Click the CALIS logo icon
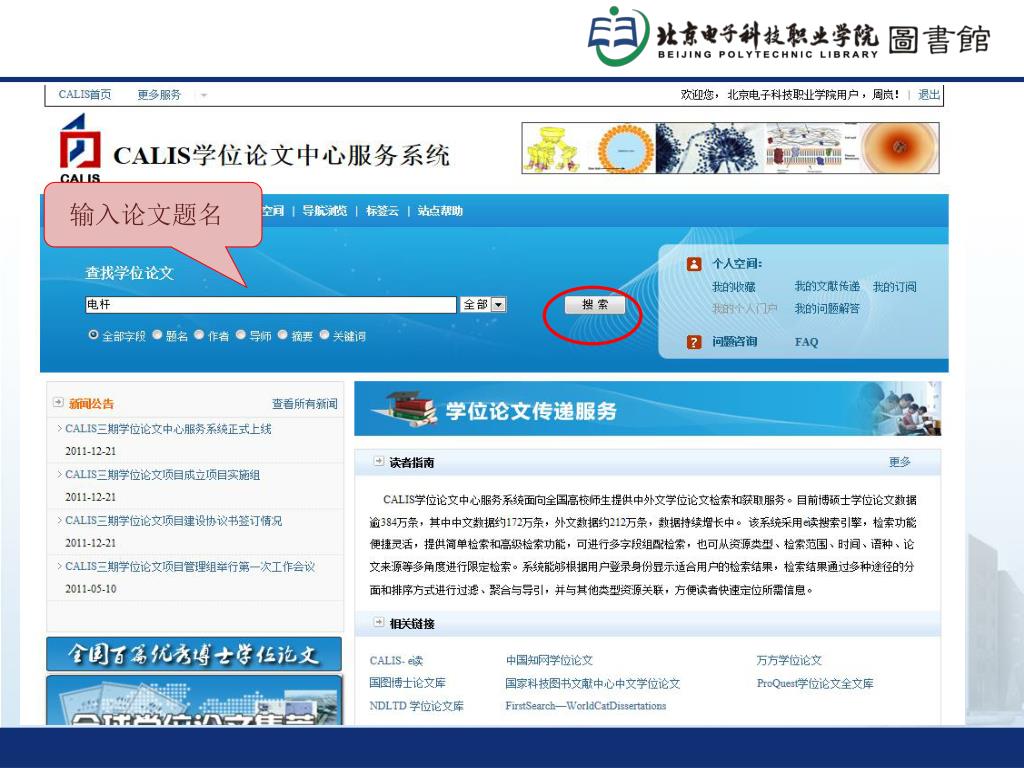 [x=80, y=148]
